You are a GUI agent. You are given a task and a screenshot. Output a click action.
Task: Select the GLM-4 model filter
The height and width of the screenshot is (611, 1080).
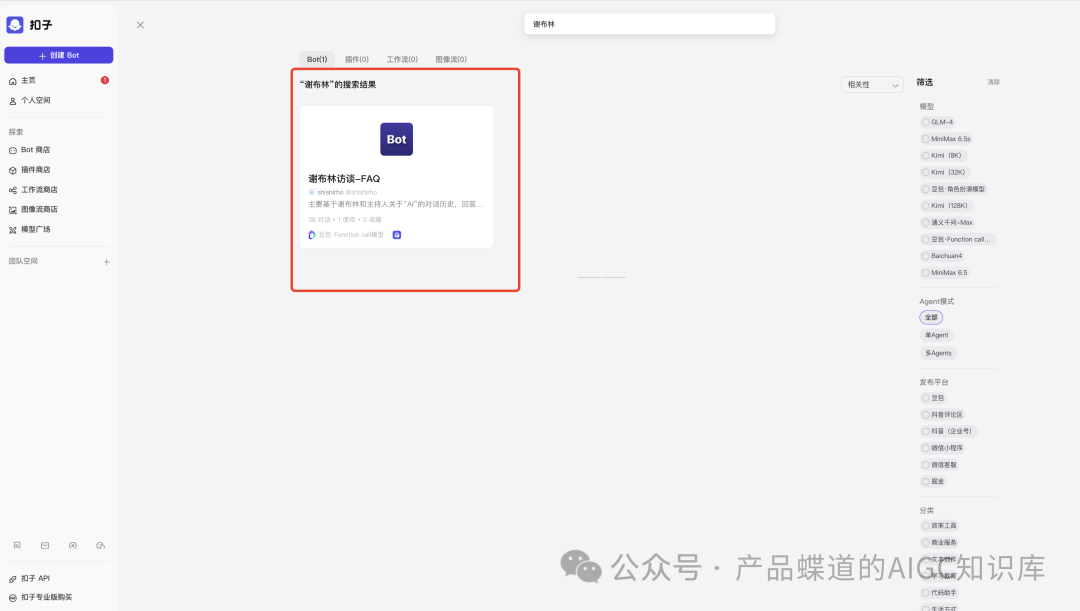[x=937, y=122]
